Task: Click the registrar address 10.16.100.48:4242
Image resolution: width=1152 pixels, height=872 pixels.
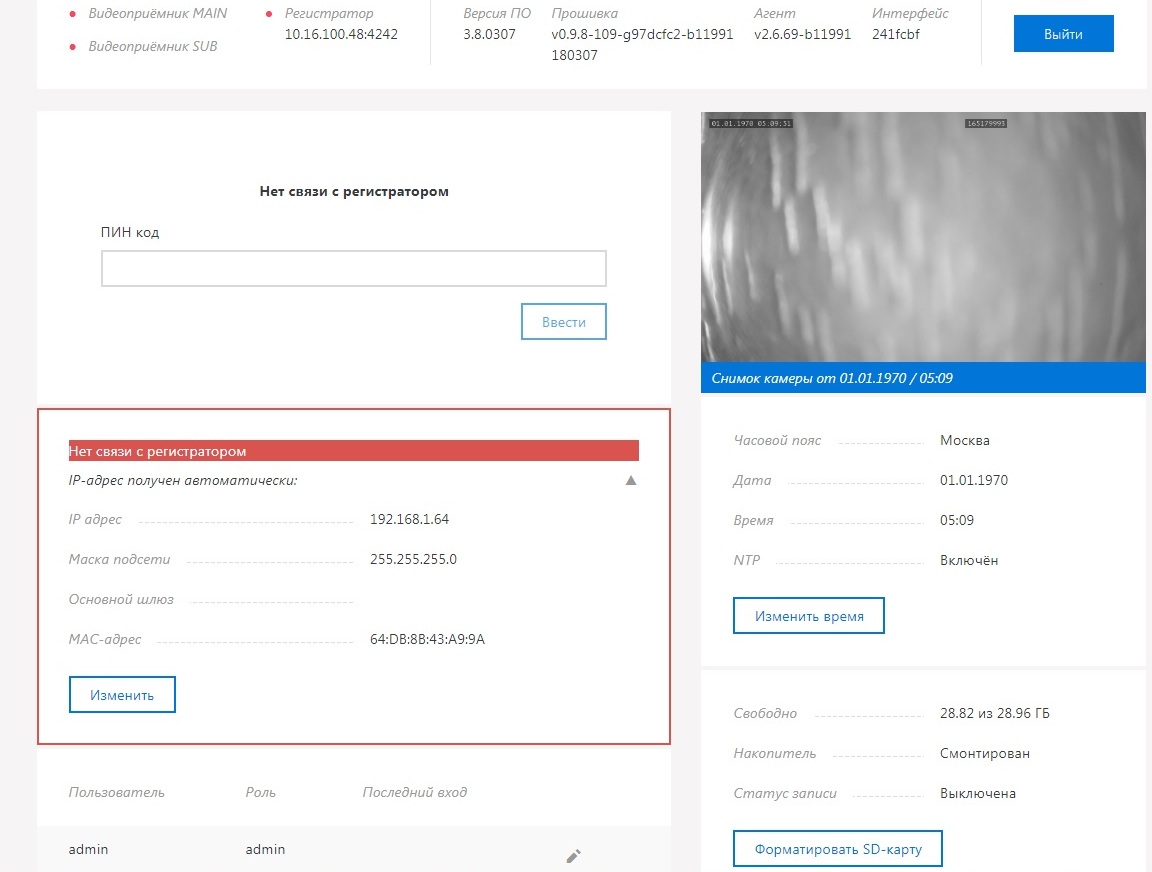Action: [x=341, y=34]
